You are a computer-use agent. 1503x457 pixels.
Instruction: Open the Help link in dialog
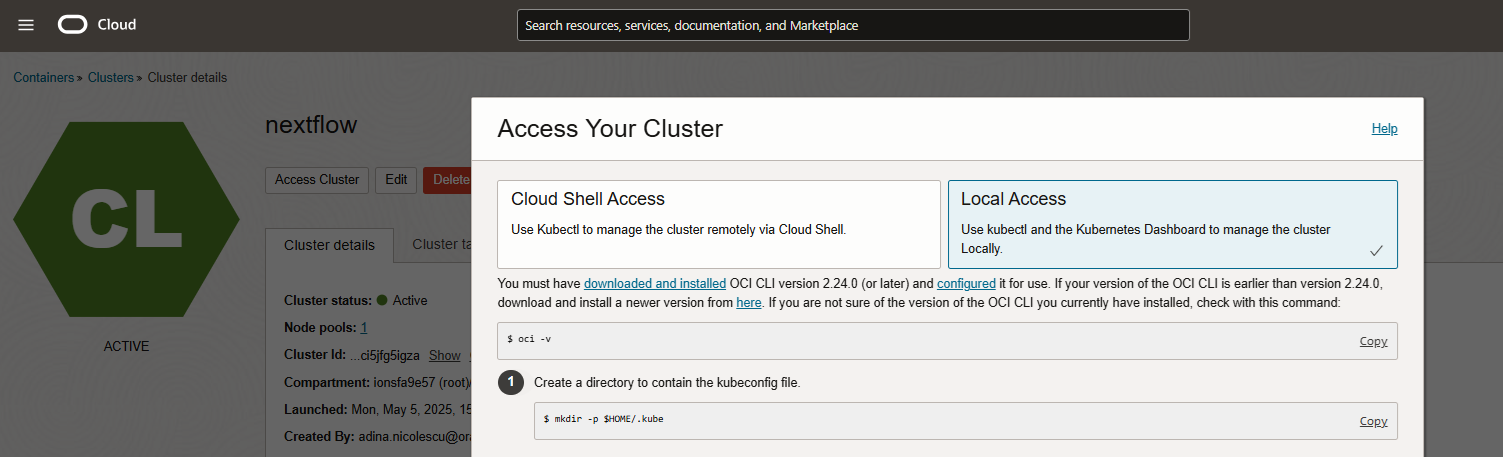[x=1384, y=128]
